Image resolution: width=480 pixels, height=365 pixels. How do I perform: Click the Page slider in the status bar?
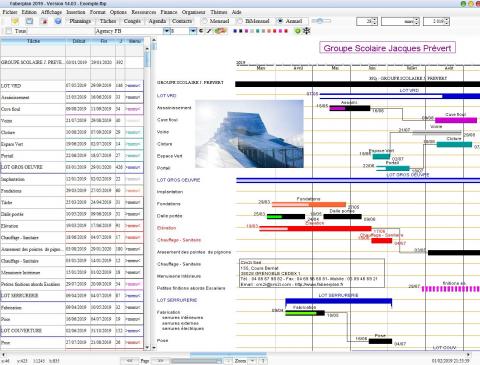click(x=196, y=361)
